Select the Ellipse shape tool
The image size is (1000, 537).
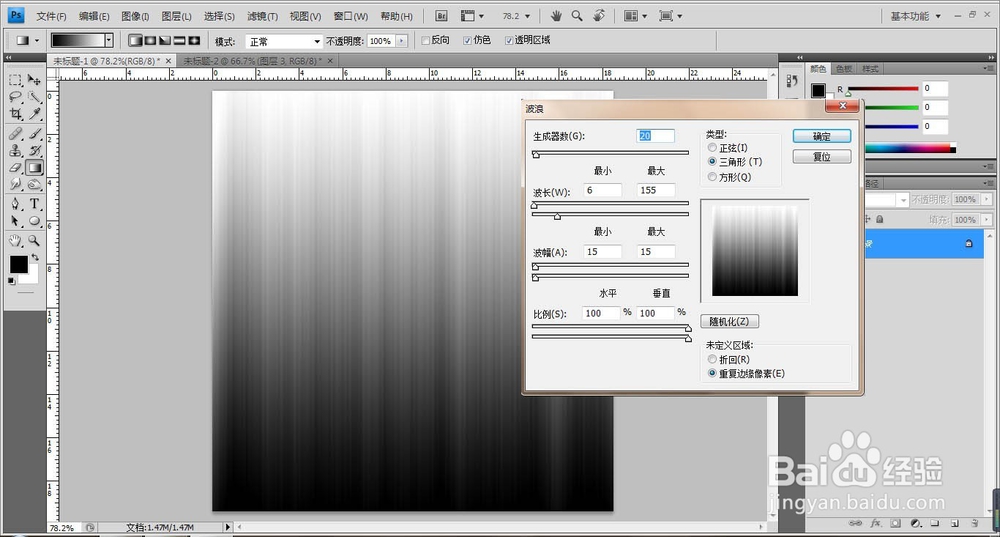pyautogui.click(x=34, y=221)
